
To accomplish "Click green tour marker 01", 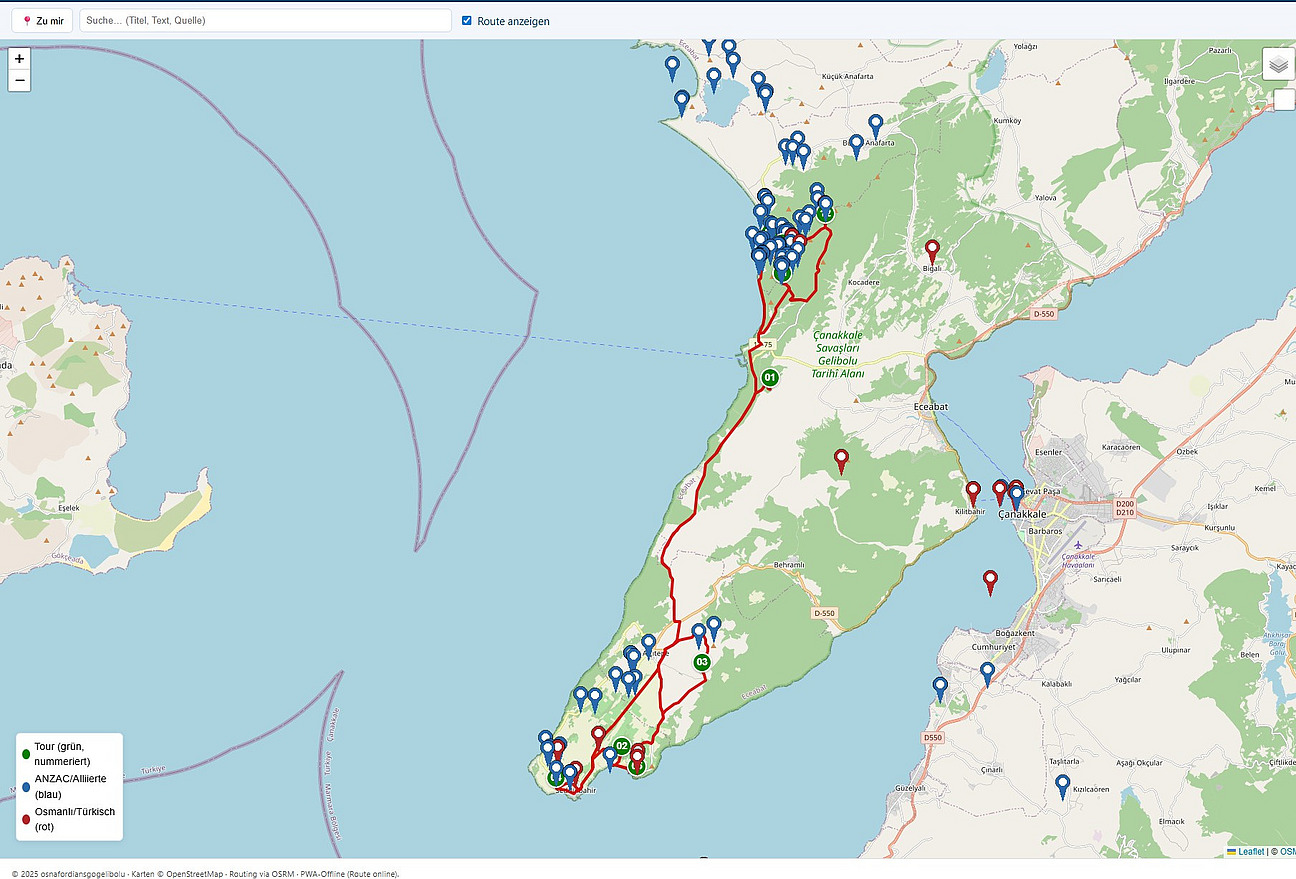I will click(x=769, y=377).
